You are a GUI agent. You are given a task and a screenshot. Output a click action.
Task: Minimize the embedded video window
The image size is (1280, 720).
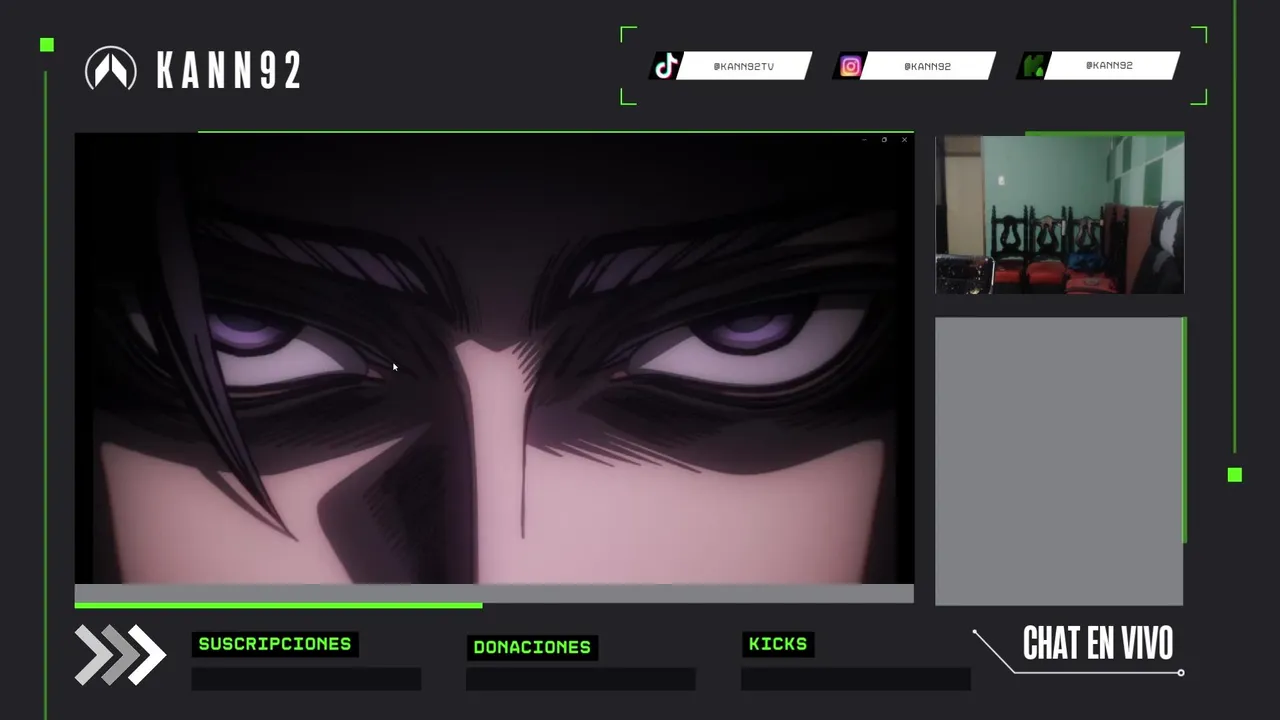coord(864,140)
